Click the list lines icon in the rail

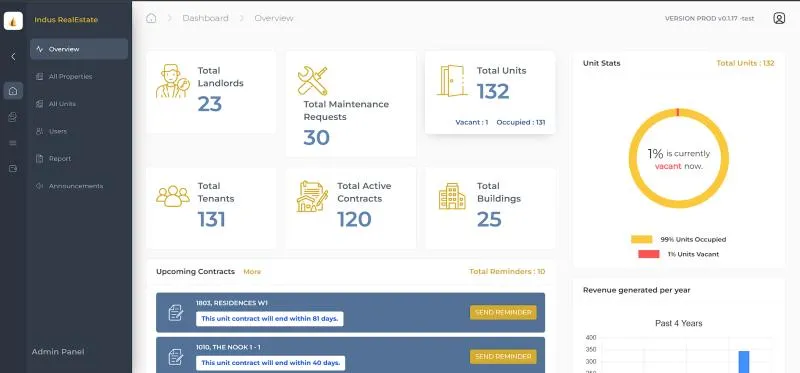(x=13, y=143)
